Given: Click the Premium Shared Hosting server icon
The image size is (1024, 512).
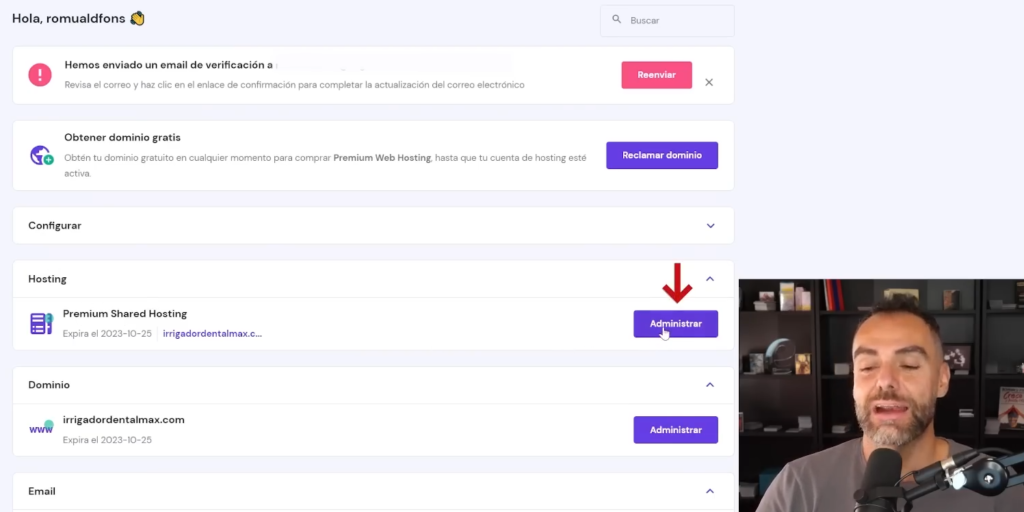Looking at the screenshot, I should pos(41,323).
